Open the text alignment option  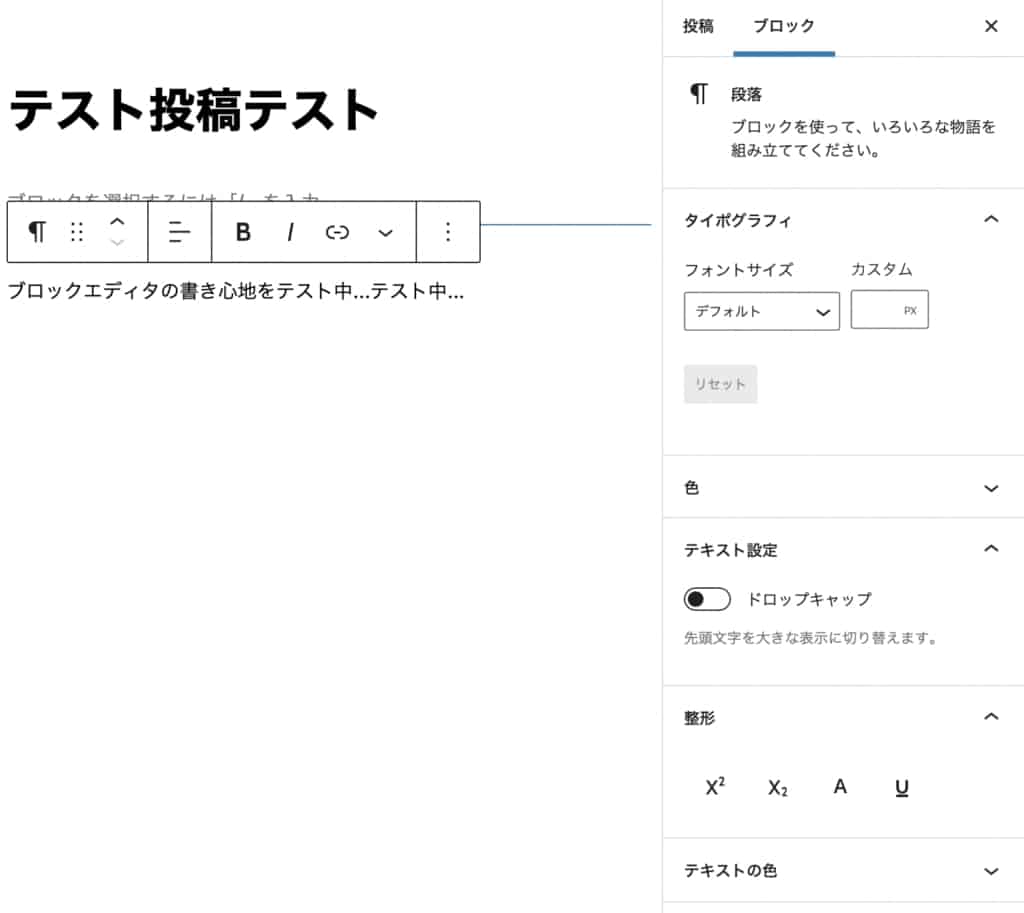click(179, 232)
